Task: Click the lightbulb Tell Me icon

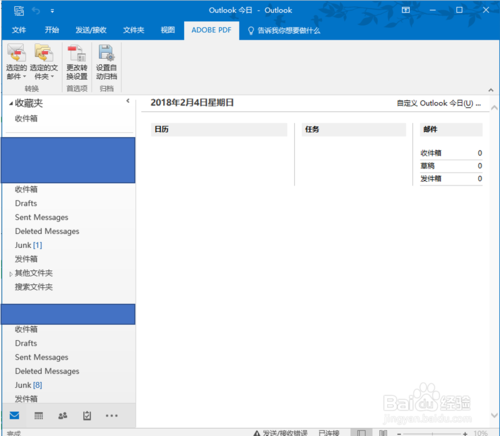Action: 251,31
